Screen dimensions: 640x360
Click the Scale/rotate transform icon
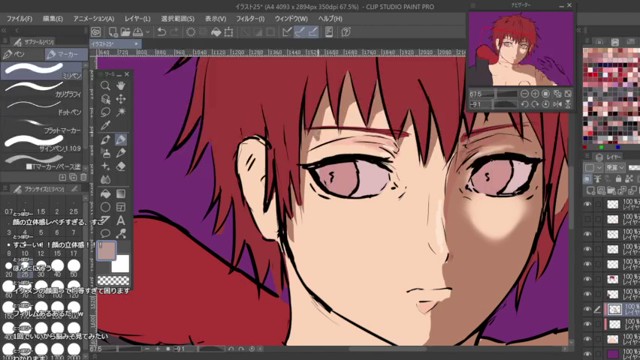pyautogui.click(x=229, y=32)
